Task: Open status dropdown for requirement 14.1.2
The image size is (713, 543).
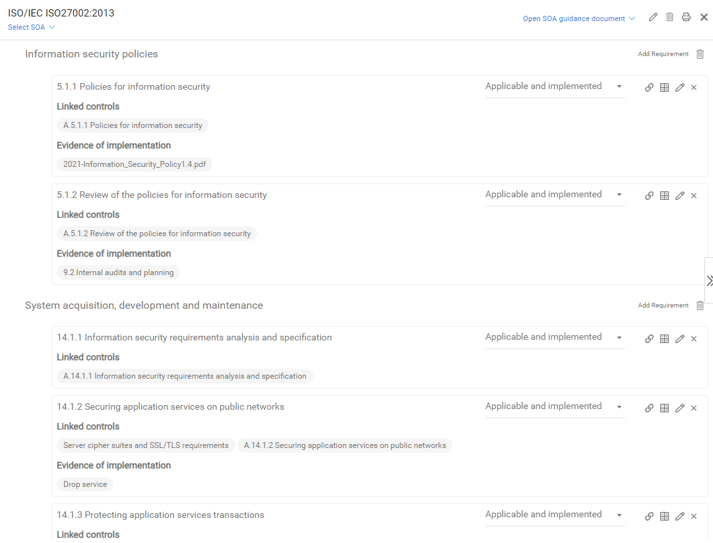Action: [x=555, y=407]
